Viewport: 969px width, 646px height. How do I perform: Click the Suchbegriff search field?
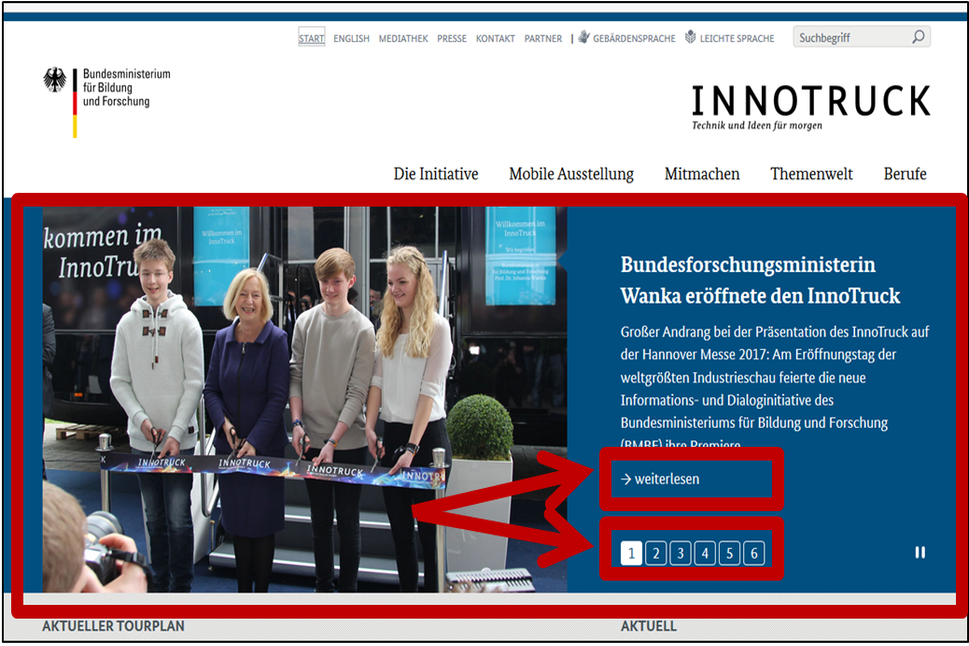[850, 38]
